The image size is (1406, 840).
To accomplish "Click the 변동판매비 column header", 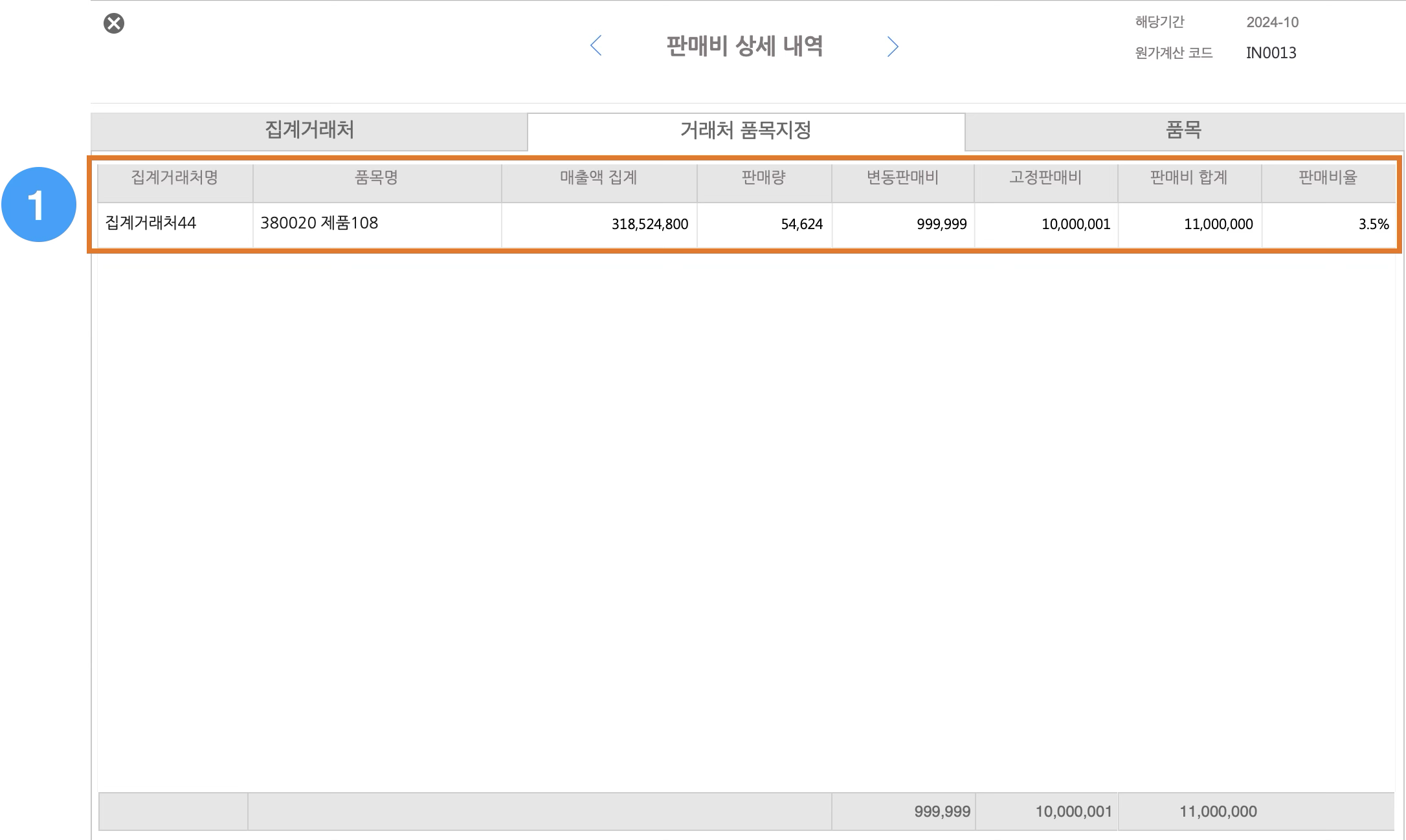I will coord(903,178).
